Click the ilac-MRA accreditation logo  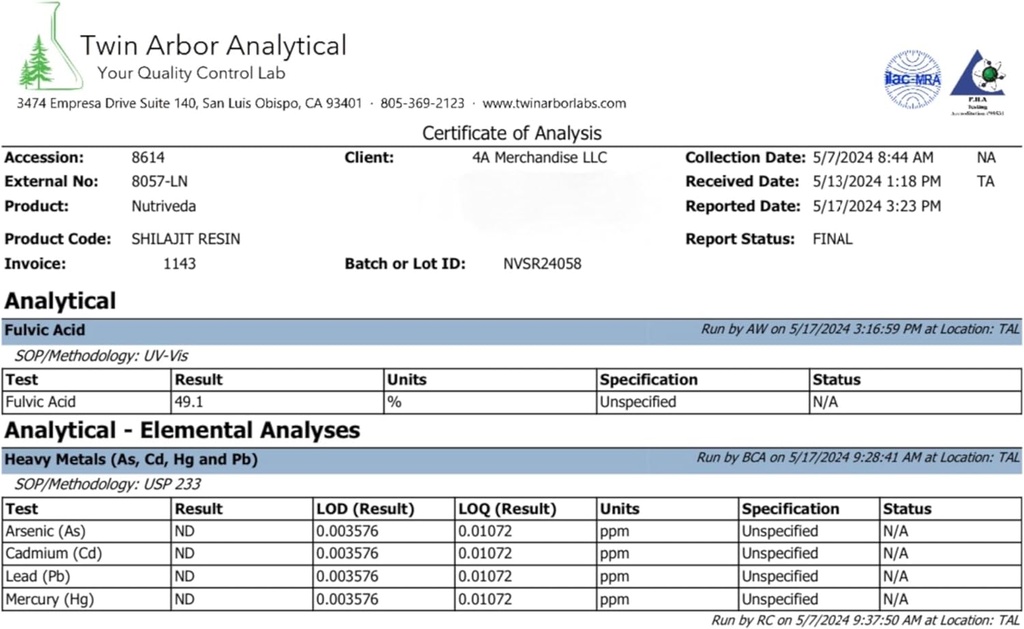pyautogui.click(x=912, y=78)
